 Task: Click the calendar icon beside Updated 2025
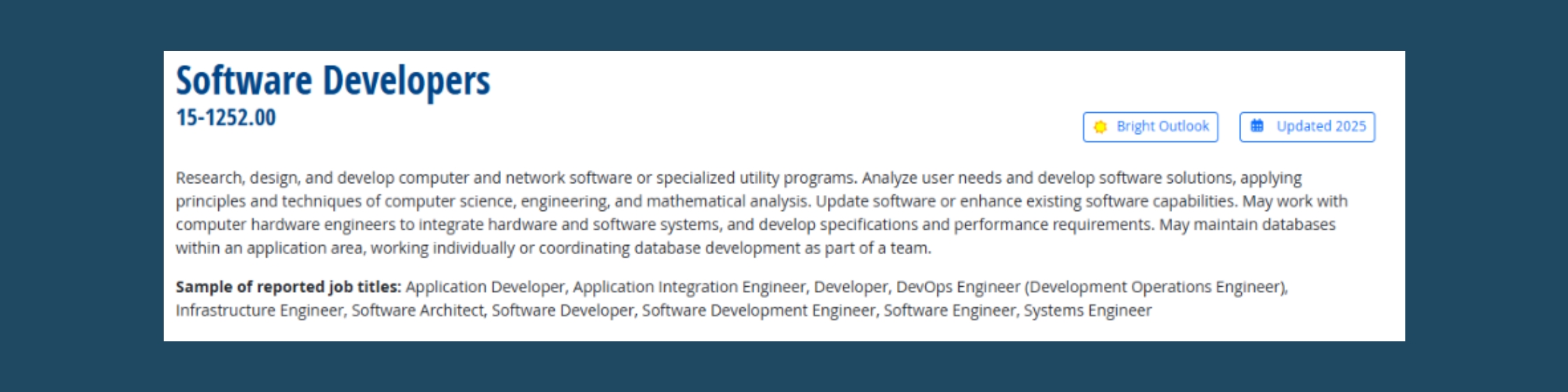click(x=1257, y=126)
